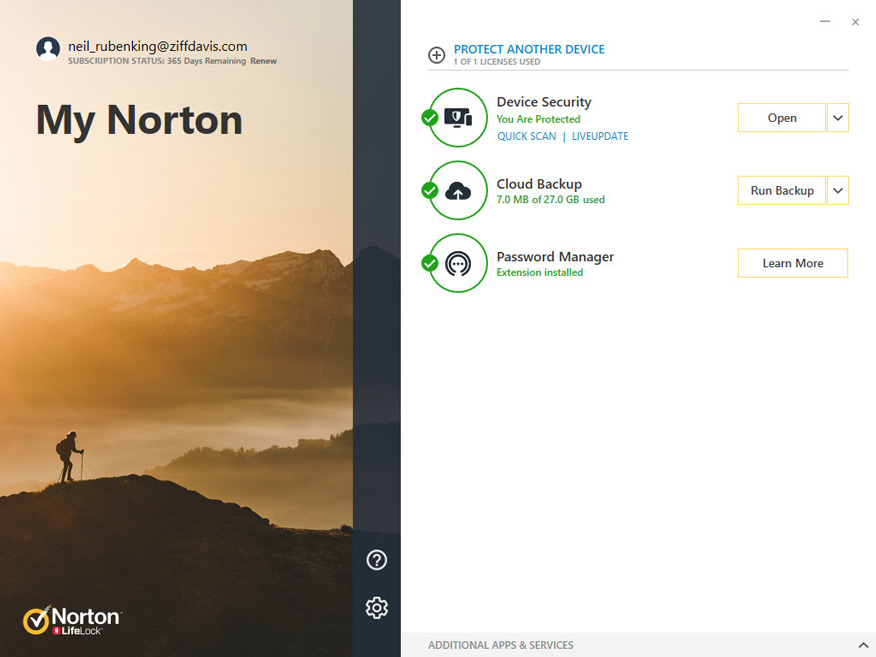Start a Quick Scan
876x657 pixels.
pos(527,136)
